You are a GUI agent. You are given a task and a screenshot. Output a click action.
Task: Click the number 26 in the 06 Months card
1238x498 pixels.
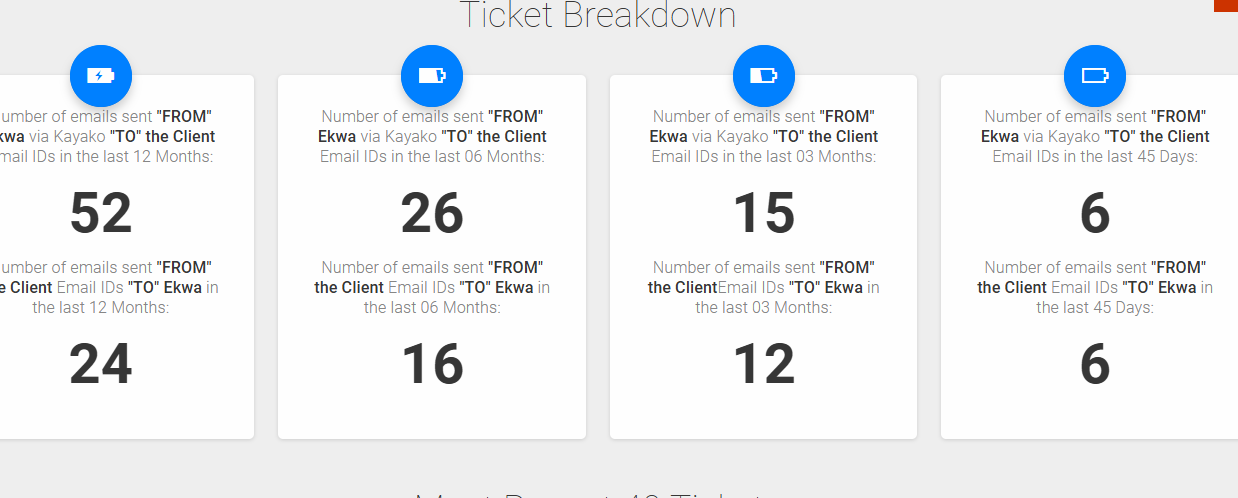[x=432, y=214]
